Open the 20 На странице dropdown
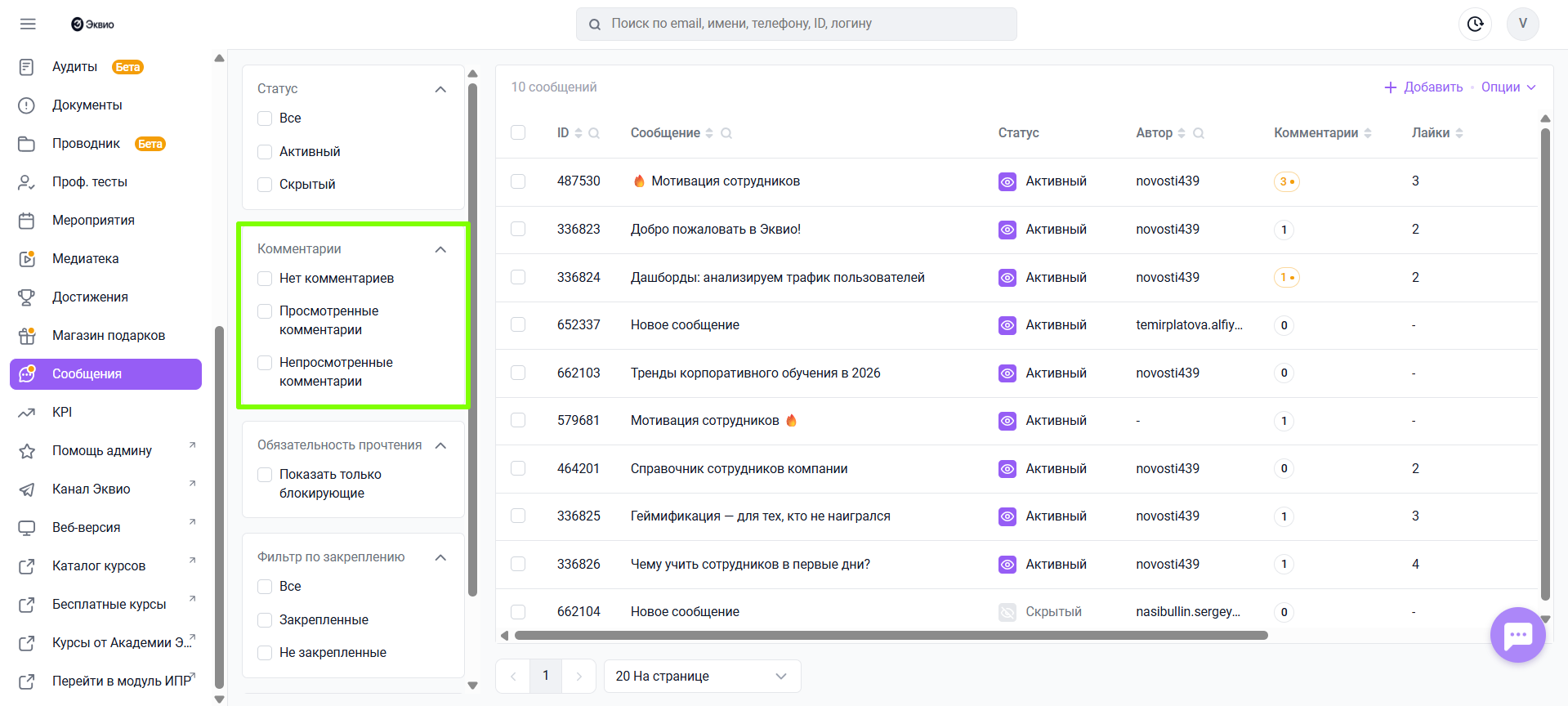Image resolution: width=1568 pixels, height=706 pixels. (x=702, y=677)
